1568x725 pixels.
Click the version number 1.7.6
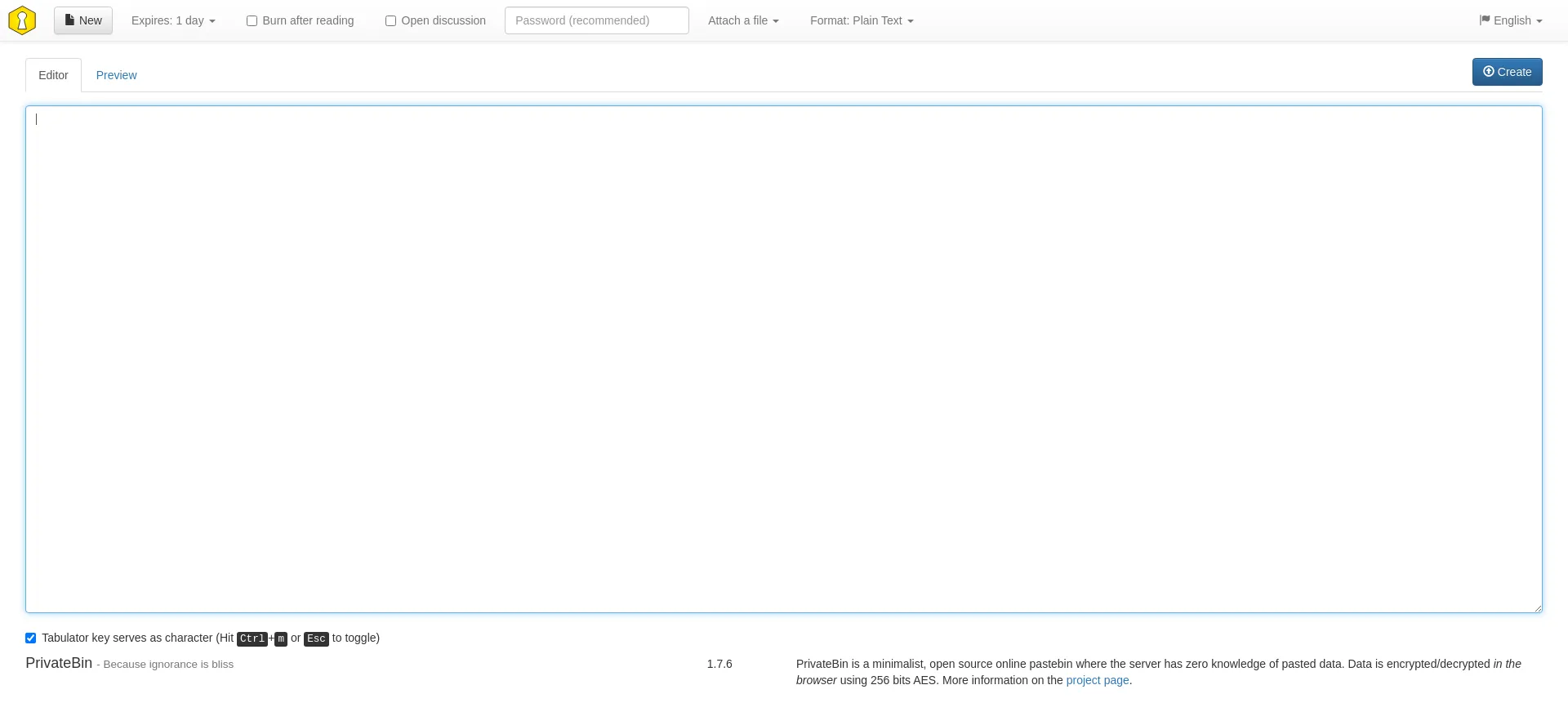(x=719, y=664)
